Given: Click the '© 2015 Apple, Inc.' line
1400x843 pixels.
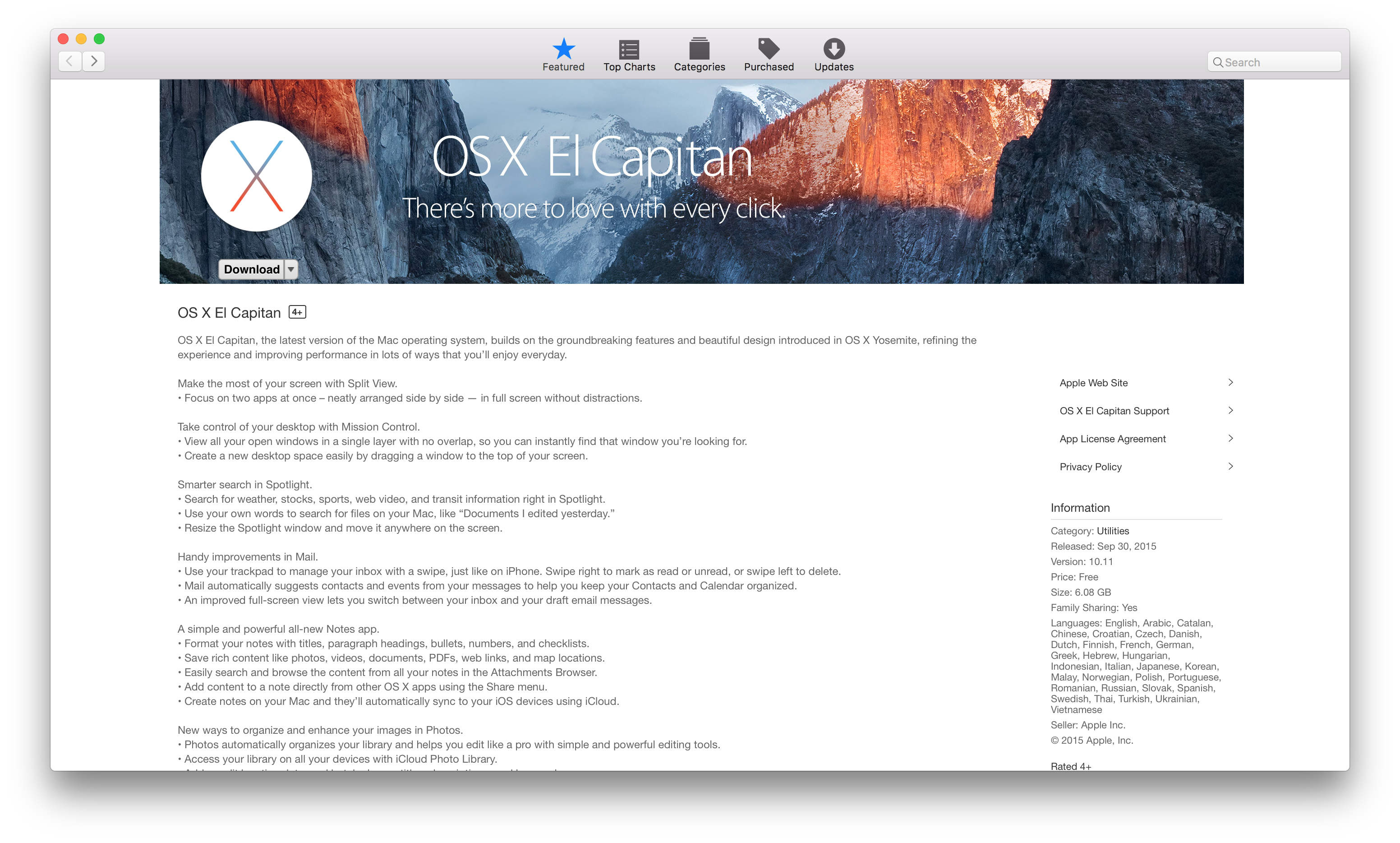Looking at the screenshot, I should (1092, 740).
